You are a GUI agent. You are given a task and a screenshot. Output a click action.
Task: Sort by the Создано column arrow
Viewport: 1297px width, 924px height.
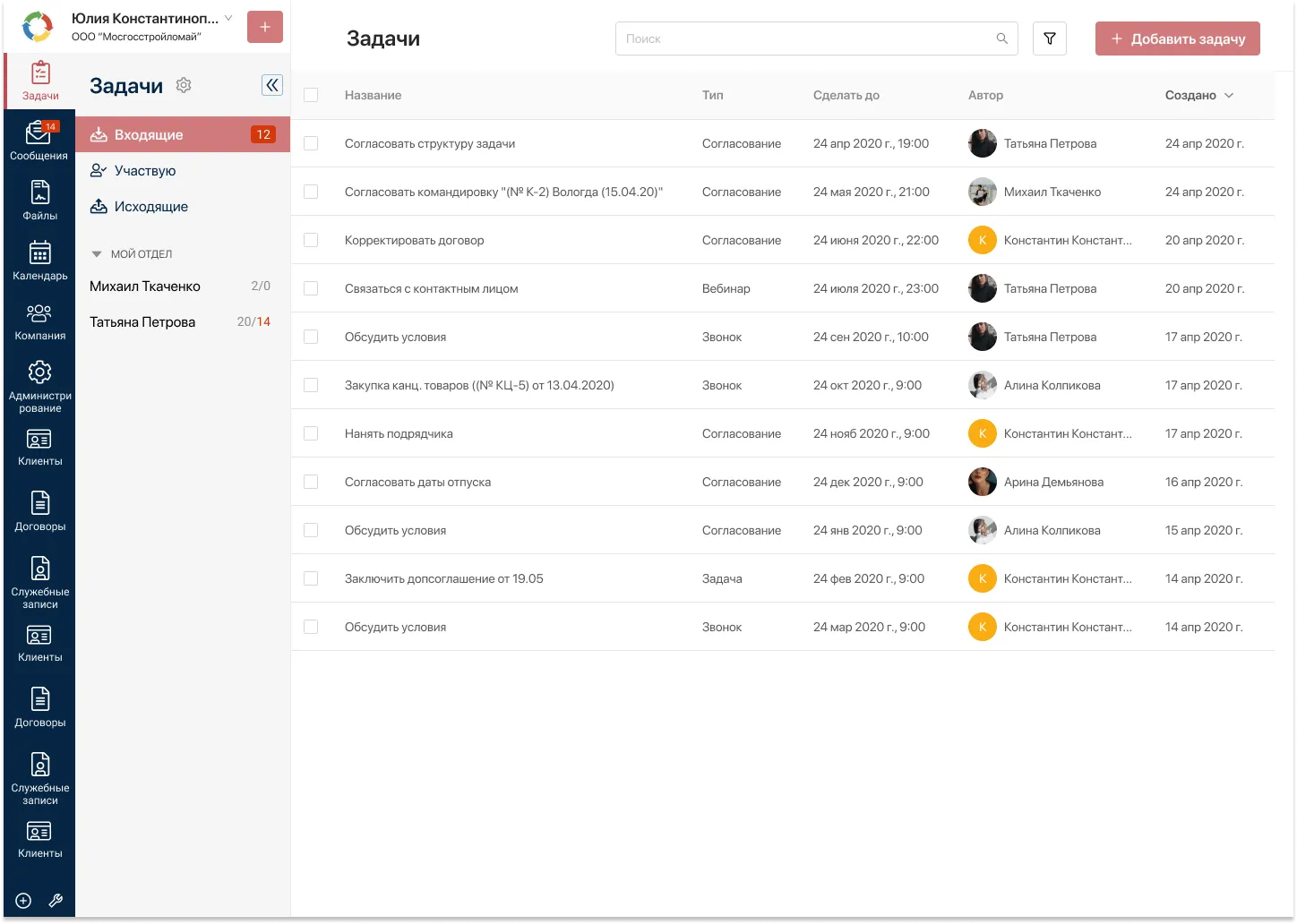[1229, 95]
